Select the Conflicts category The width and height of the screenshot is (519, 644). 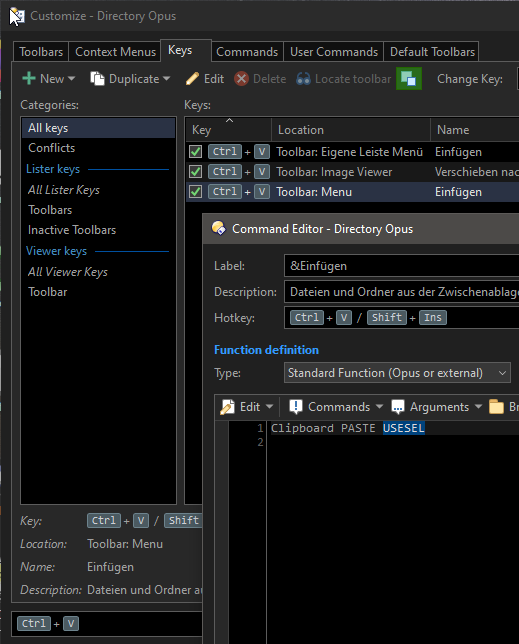(99, 148)
